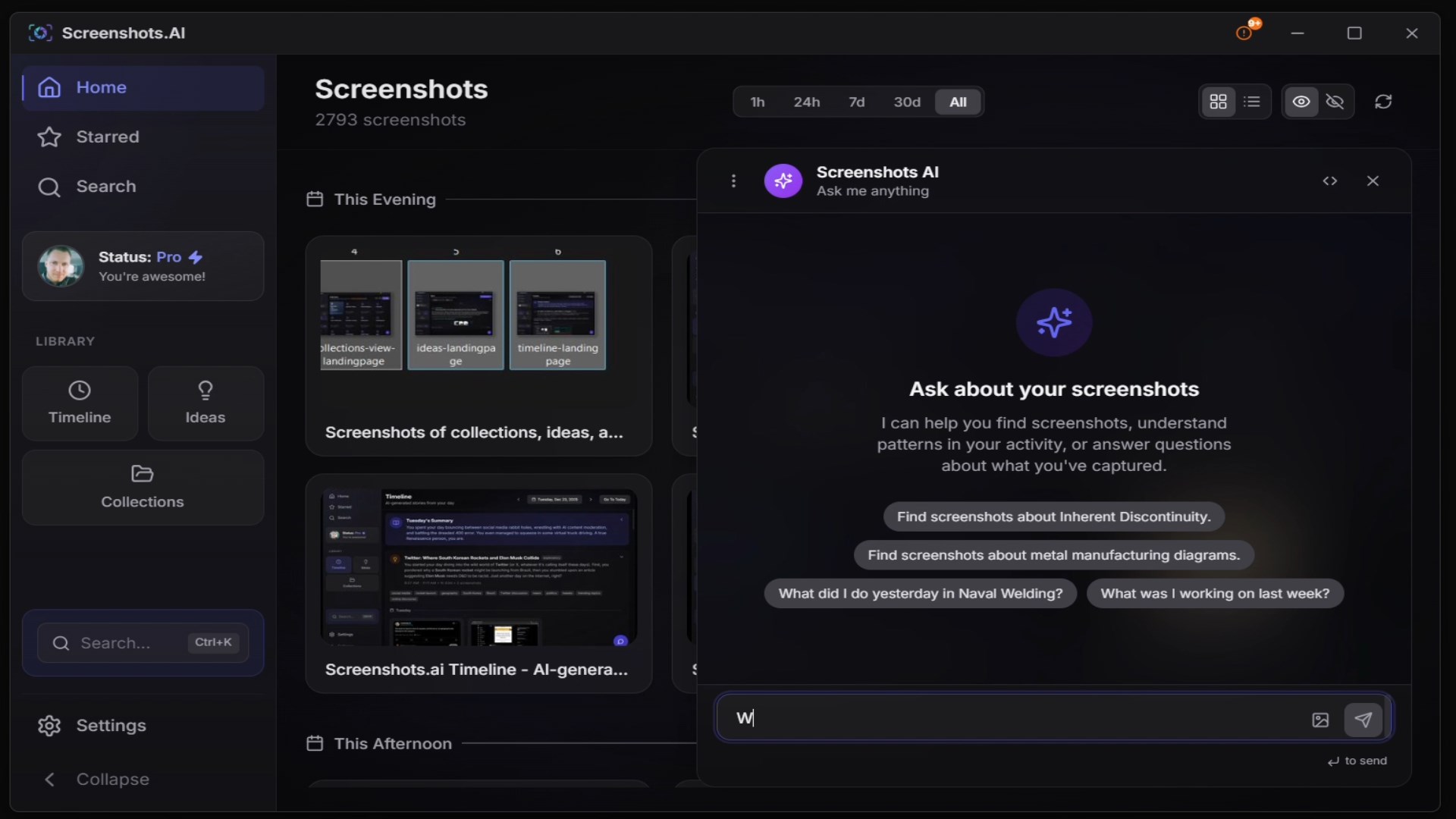Open the Timeline library tile
The height and width of the screenshot is (819, 1456).
[80, 403]
